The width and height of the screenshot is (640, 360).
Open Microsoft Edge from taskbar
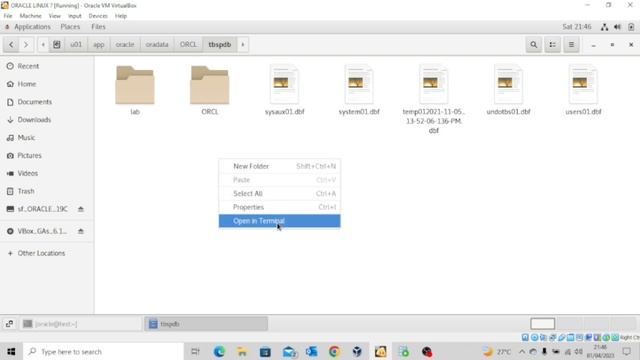(x=219, y=351)
